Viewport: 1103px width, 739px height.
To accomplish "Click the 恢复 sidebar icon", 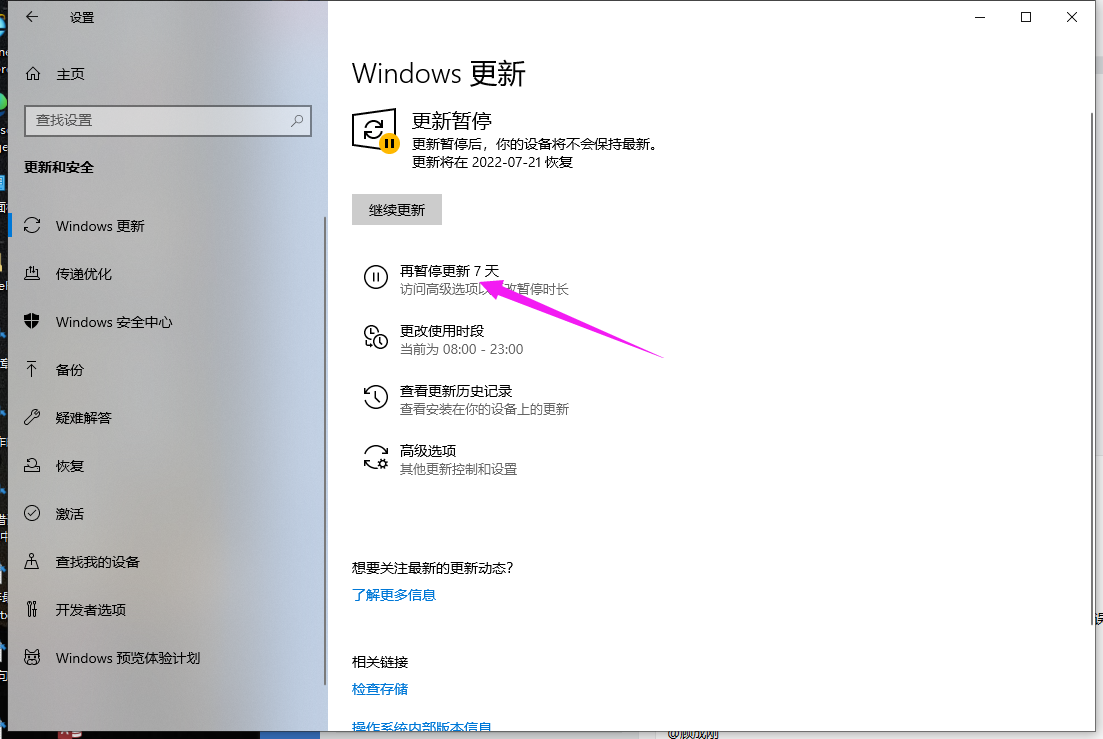I will [32, 465].
